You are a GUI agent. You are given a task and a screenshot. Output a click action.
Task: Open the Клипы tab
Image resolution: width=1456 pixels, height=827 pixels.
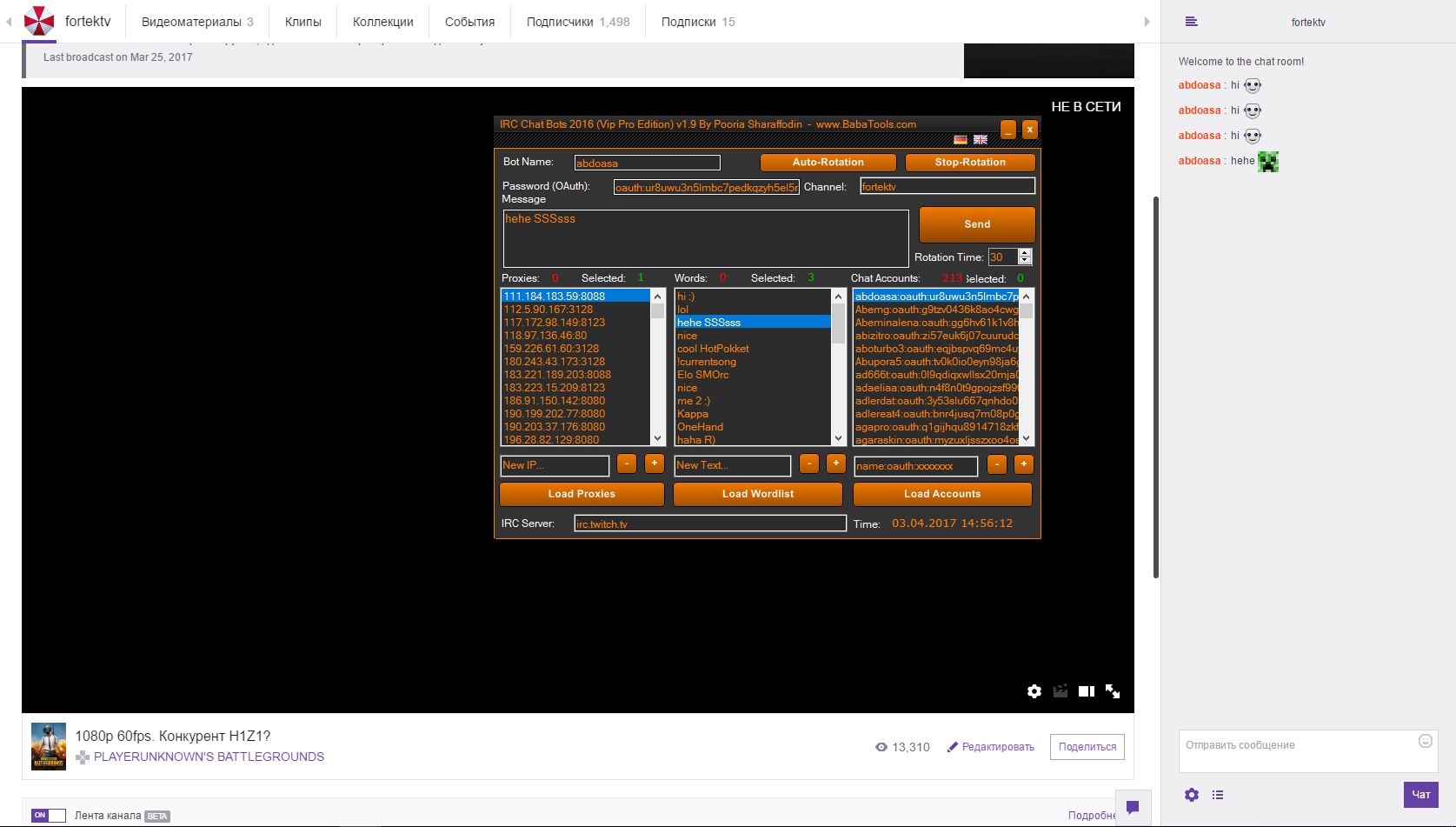[x=303, y=22]
